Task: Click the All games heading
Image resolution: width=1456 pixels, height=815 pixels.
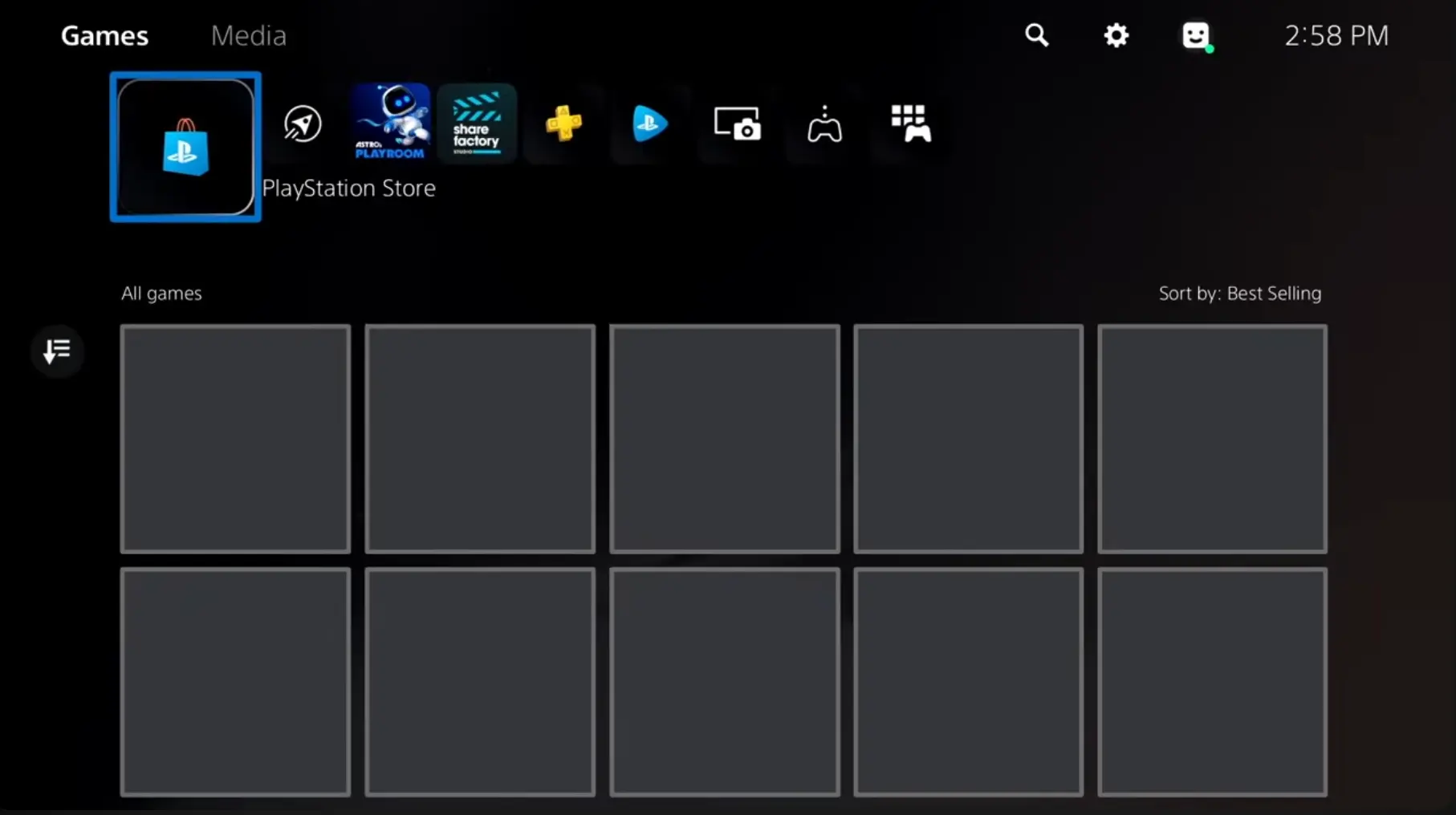Action: (x=161, y=294)
